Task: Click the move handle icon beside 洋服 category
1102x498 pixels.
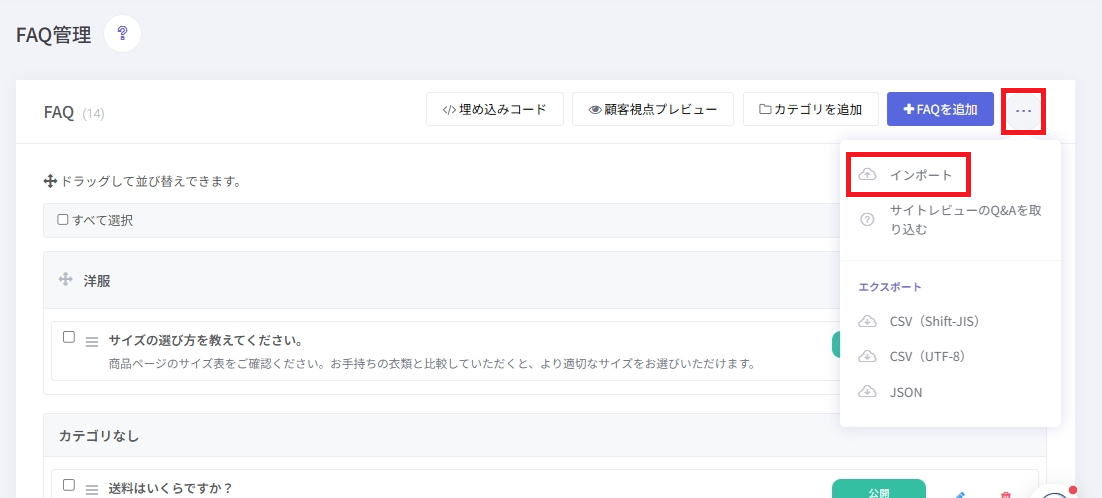Action: coord(65,280)
